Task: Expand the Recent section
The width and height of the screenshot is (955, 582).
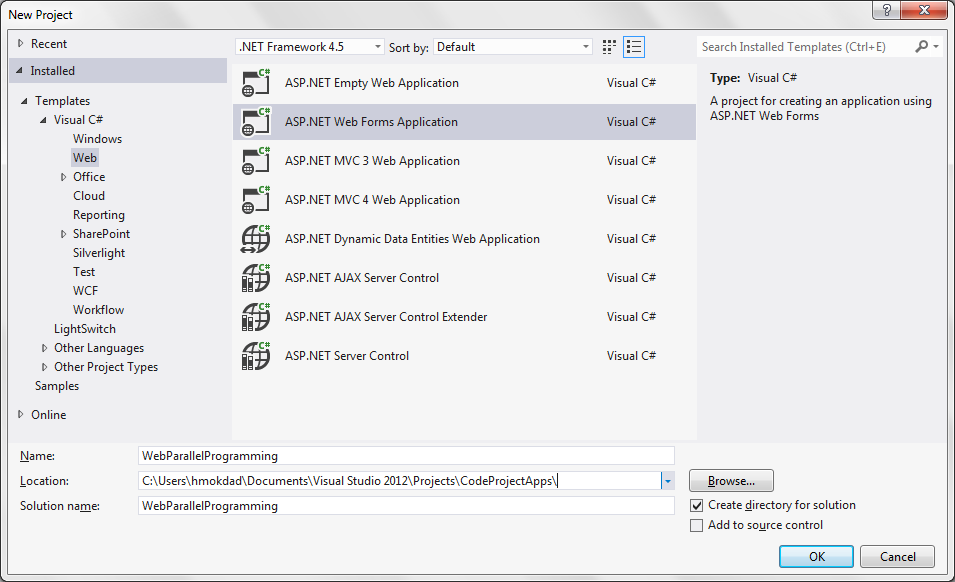Action: pos(21,43)
